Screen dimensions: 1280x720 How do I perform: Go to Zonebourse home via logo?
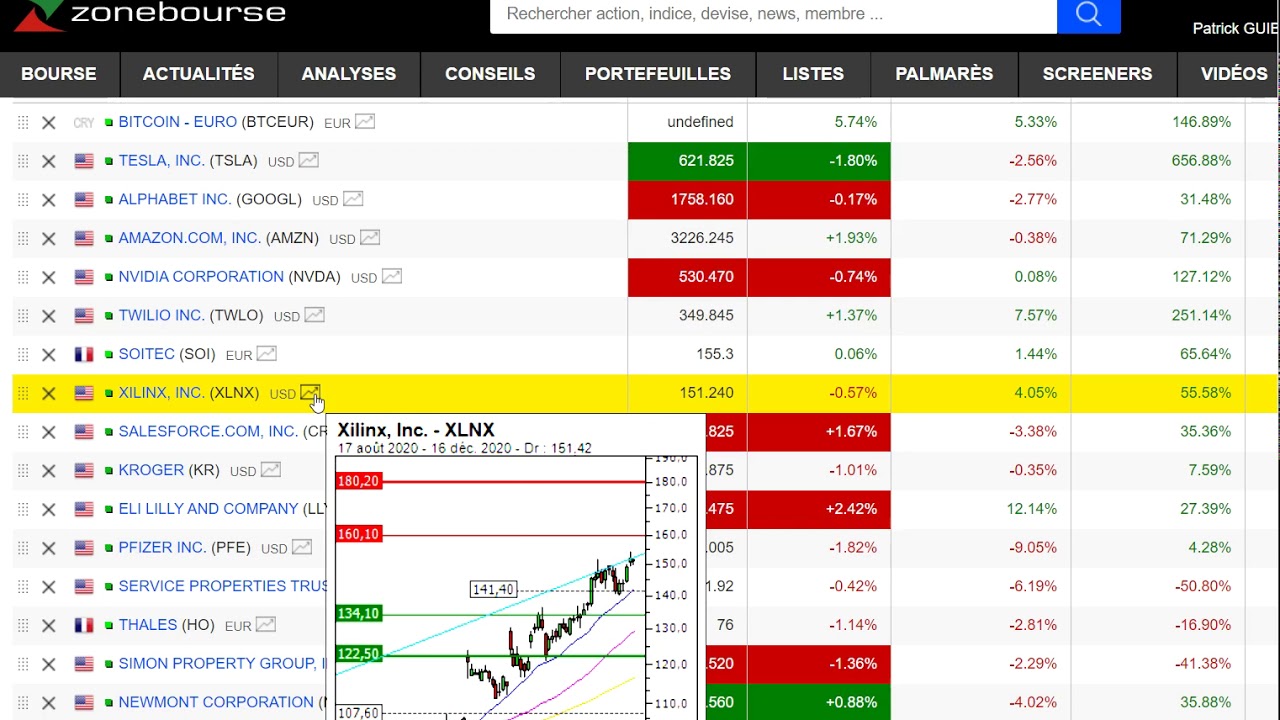pos(150,14)
